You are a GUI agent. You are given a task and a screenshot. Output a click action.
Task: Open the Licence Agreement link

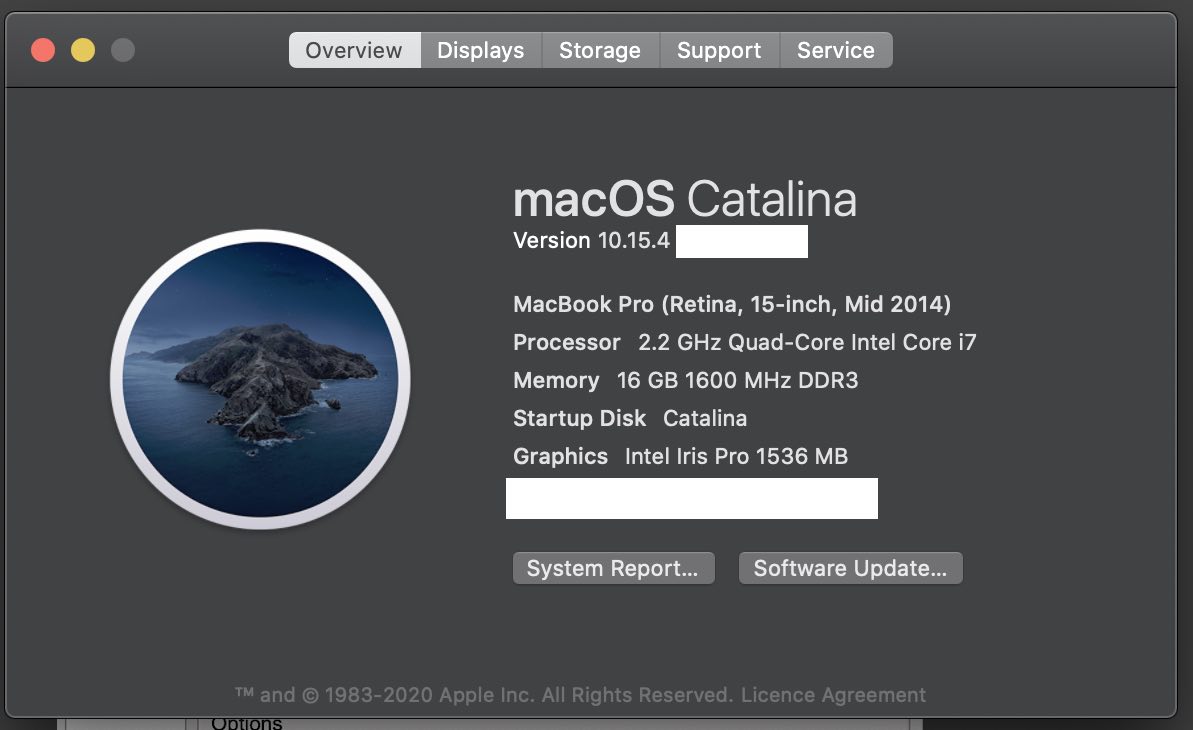833,695
